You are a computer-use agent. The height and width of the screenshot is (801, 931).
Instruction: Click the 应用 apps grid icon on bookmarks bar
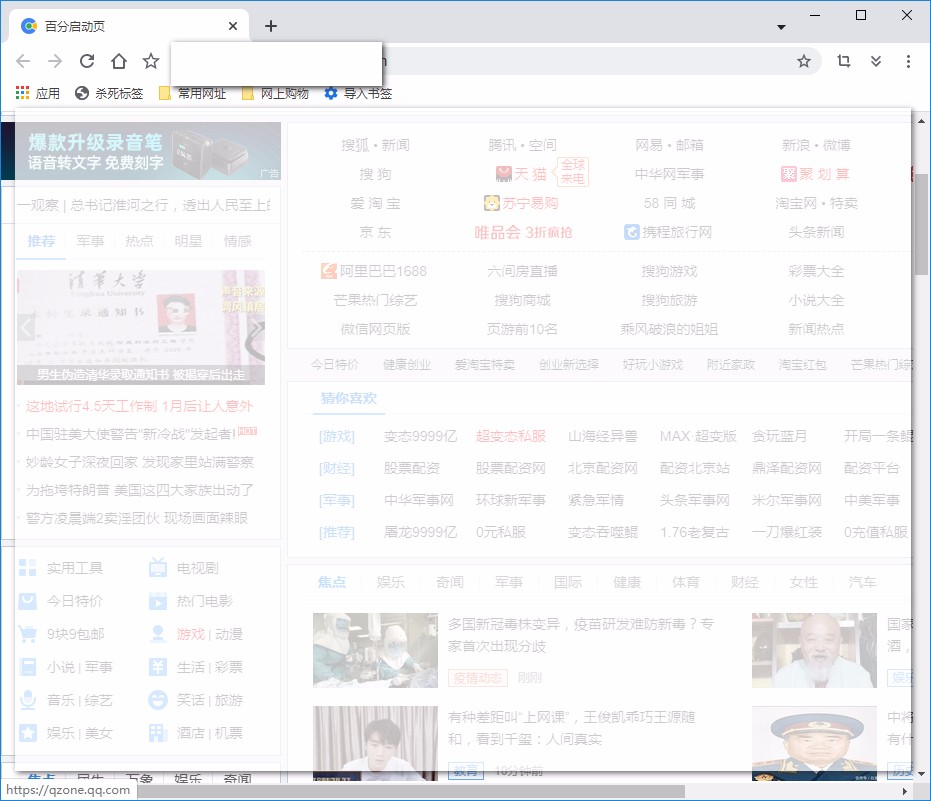click(22, 92)
